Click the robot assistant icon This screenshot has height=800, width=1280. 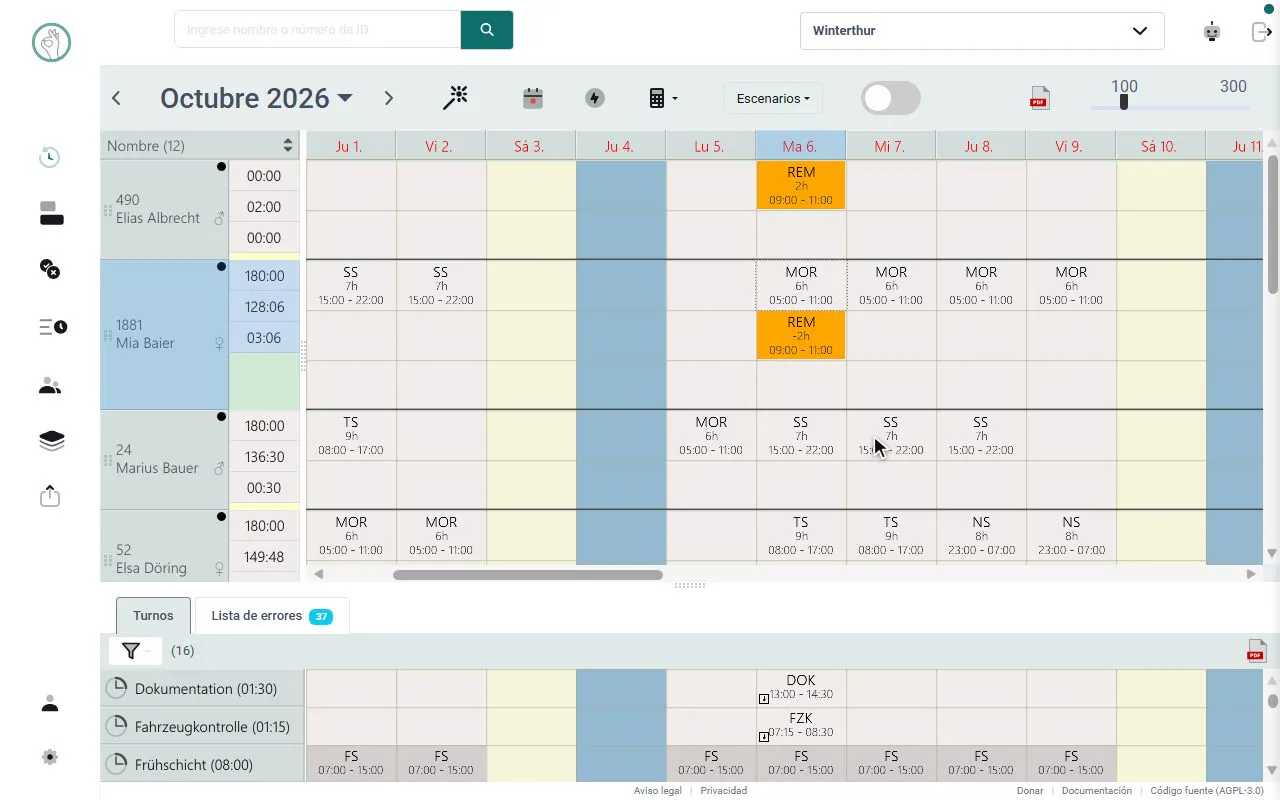tap(1212, 31)
